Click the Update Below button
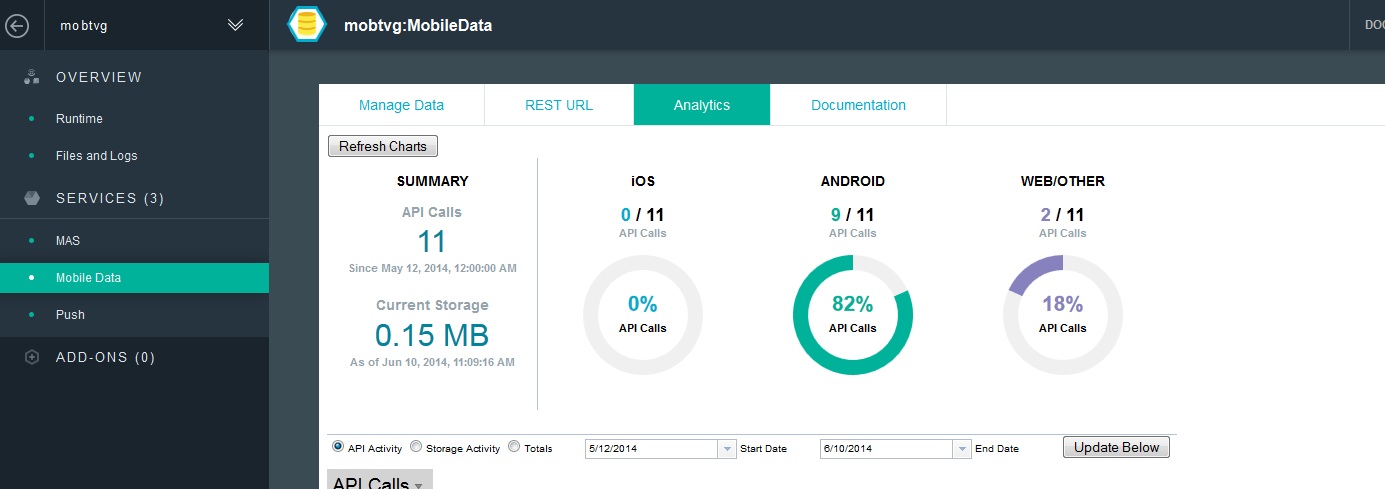 pos(1116,447)
